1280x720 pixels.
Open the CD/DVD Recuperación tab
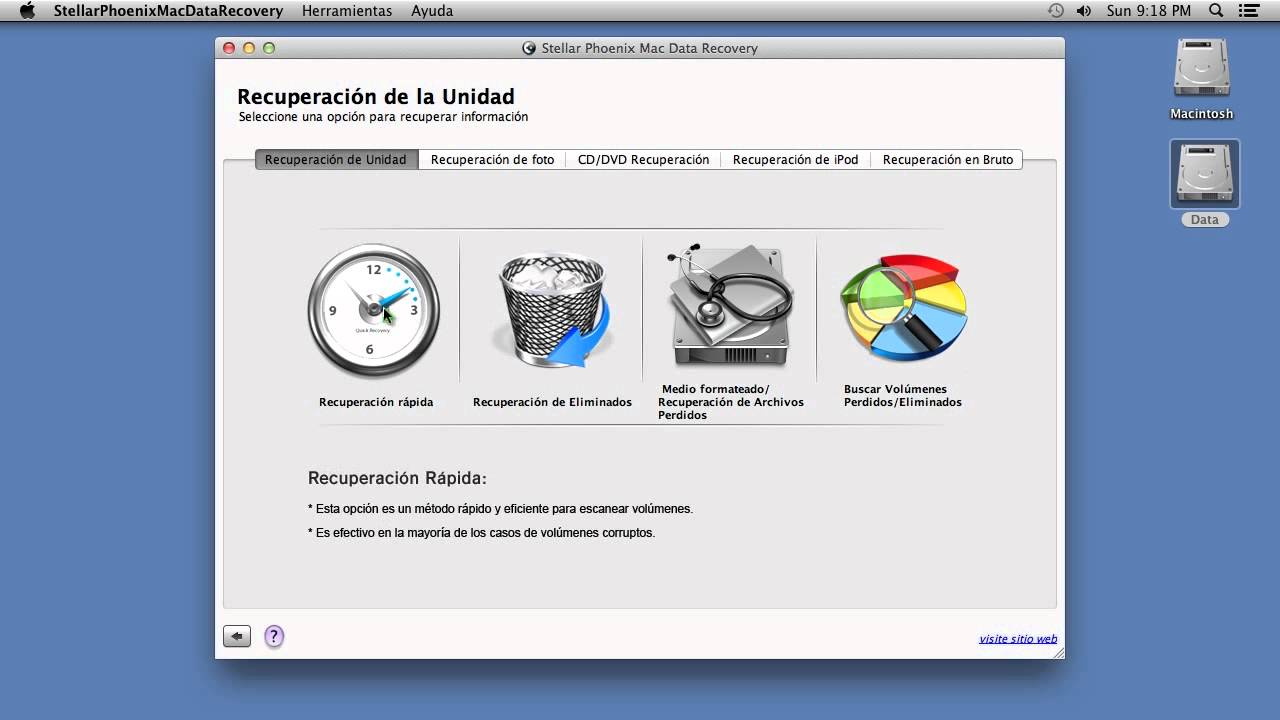point(643,159)
